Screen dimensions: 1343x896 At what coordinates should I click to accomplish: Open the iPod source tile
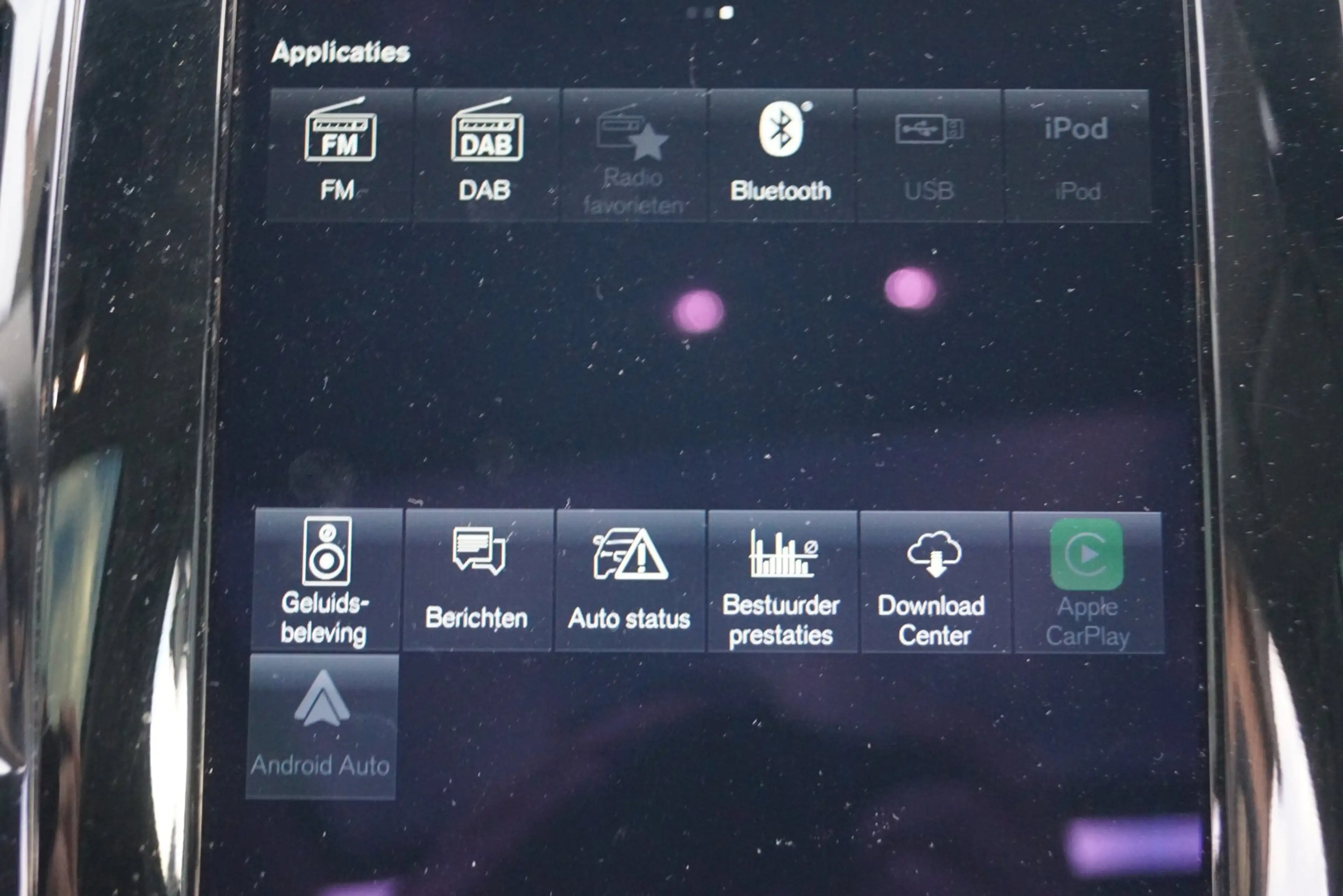pyautogui.click(x=1077, y=156)
